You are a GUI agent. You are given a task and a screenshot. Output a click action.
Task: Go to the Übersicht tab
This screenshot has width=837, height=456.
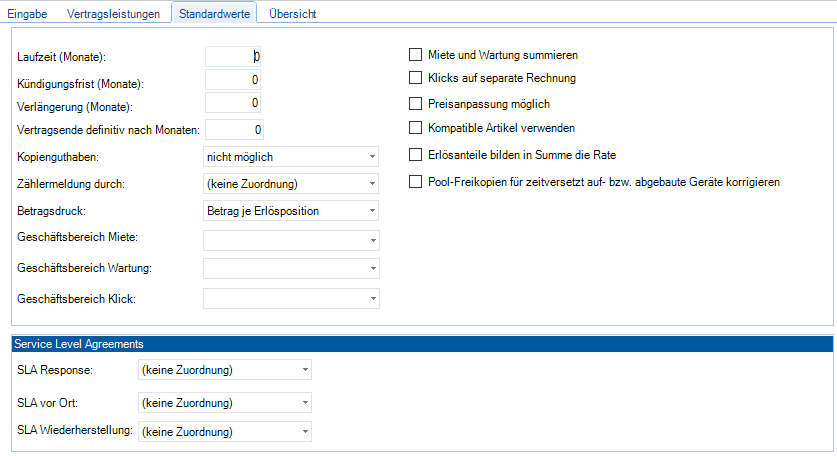[295, 13]
